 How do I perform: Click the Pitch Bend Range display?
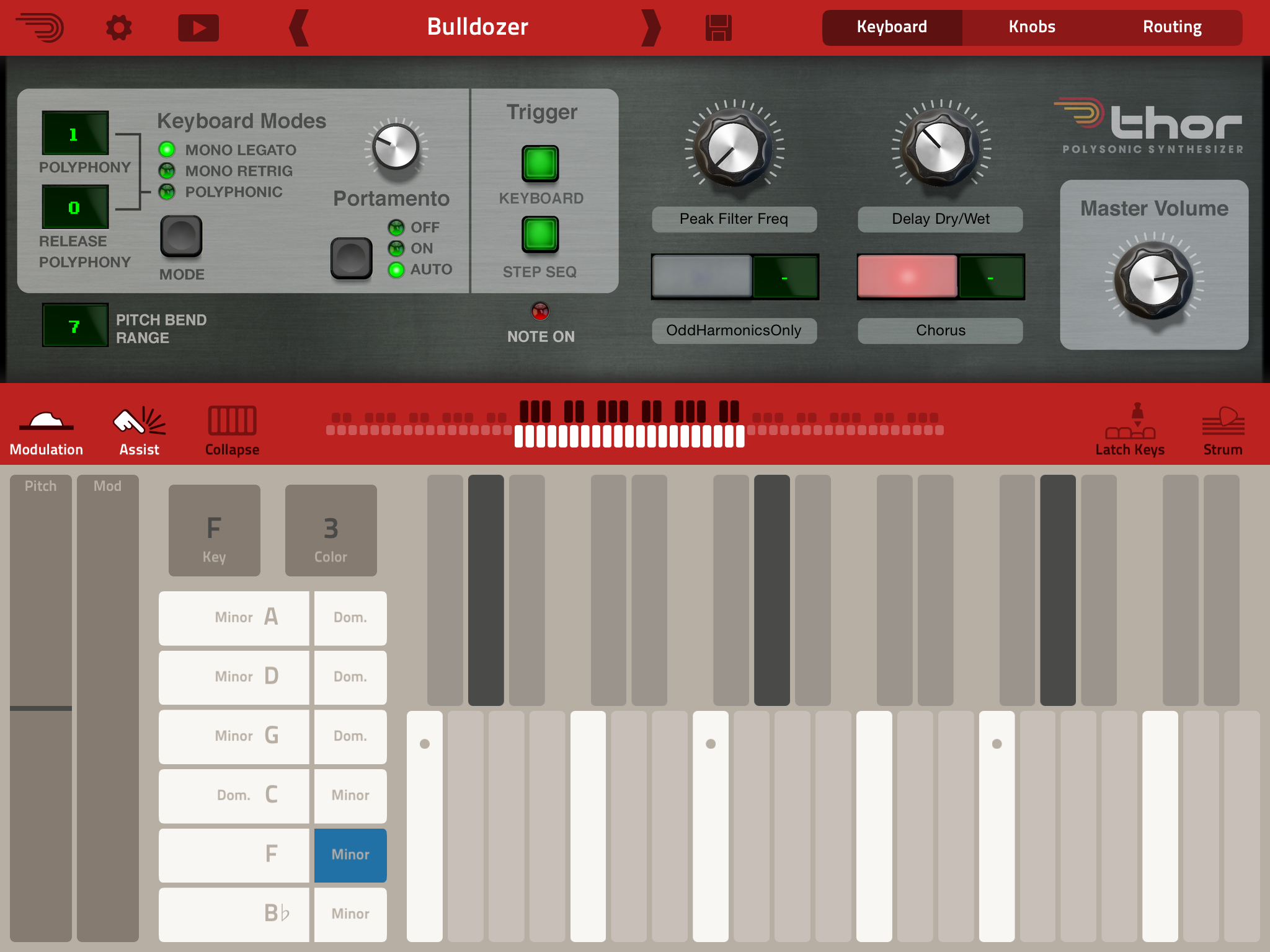pyautogui.click(x=75, y=325)
